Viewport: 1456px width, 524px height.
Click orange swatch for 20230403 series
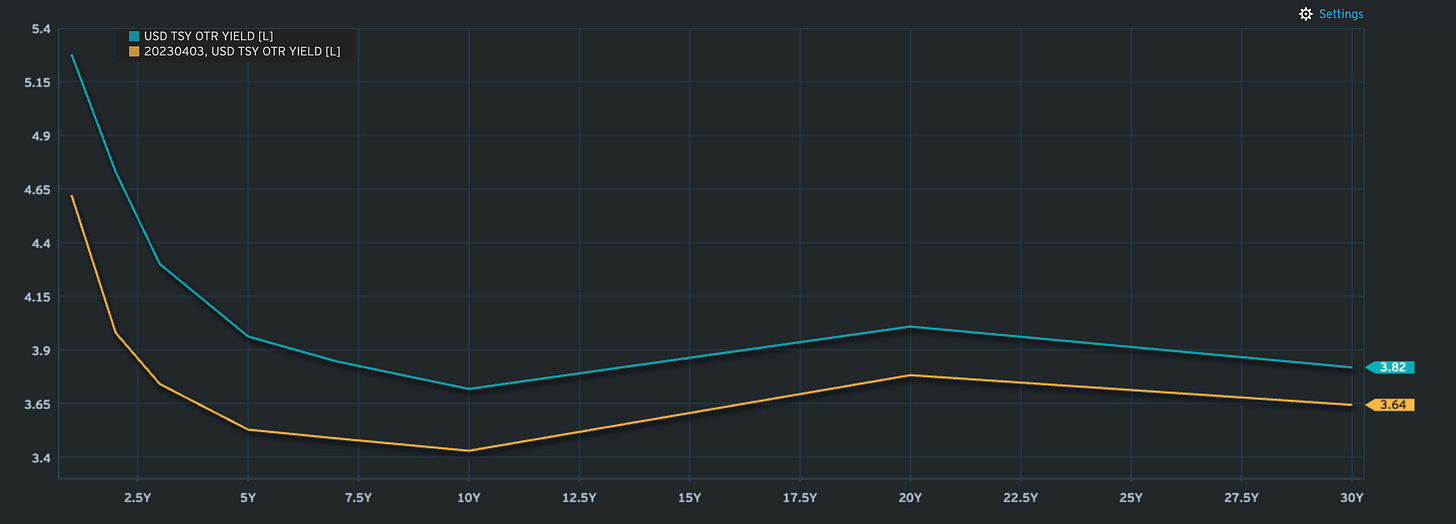point(134,51)
